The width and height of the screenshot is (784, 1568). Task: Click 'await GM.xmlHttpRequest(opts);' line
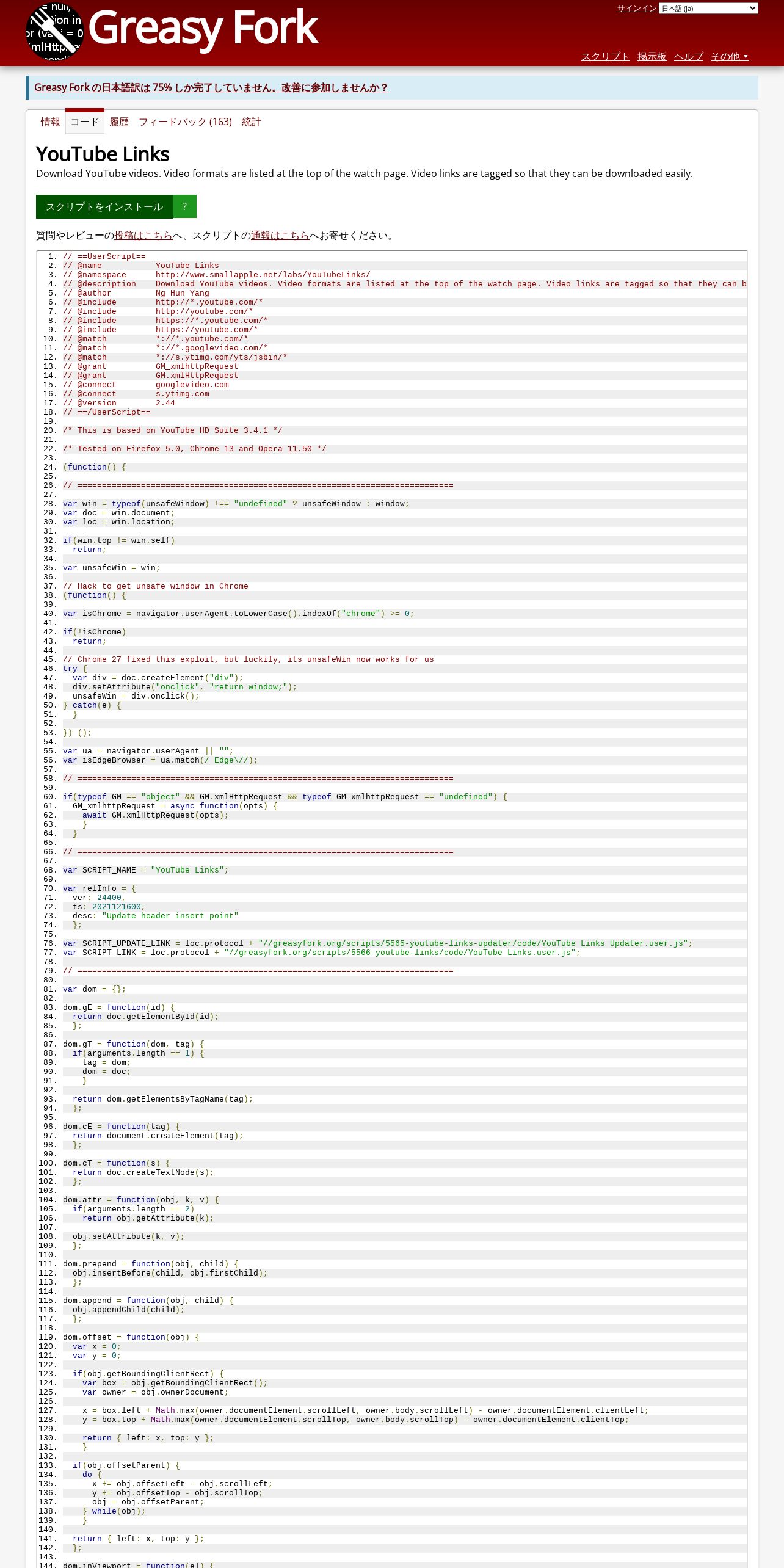(x=156, y=815)
